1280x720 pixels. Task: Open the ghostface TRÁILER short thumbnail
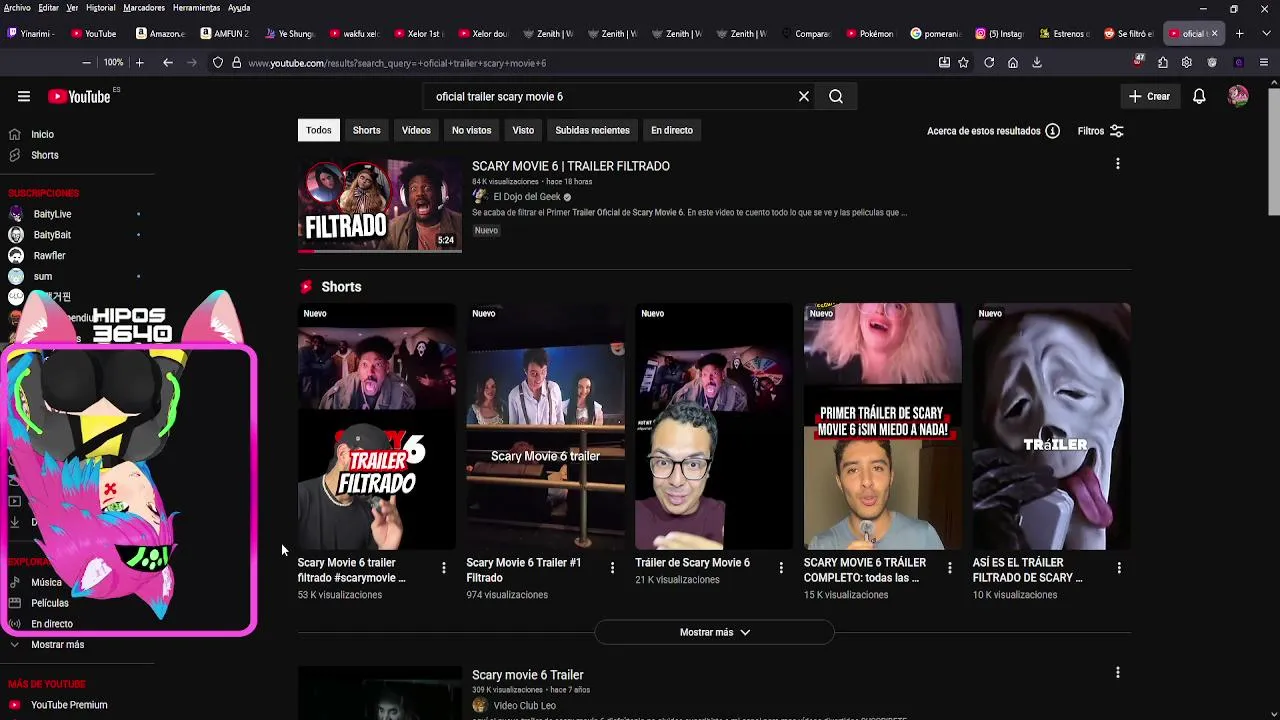click(x=1052, y=427)
